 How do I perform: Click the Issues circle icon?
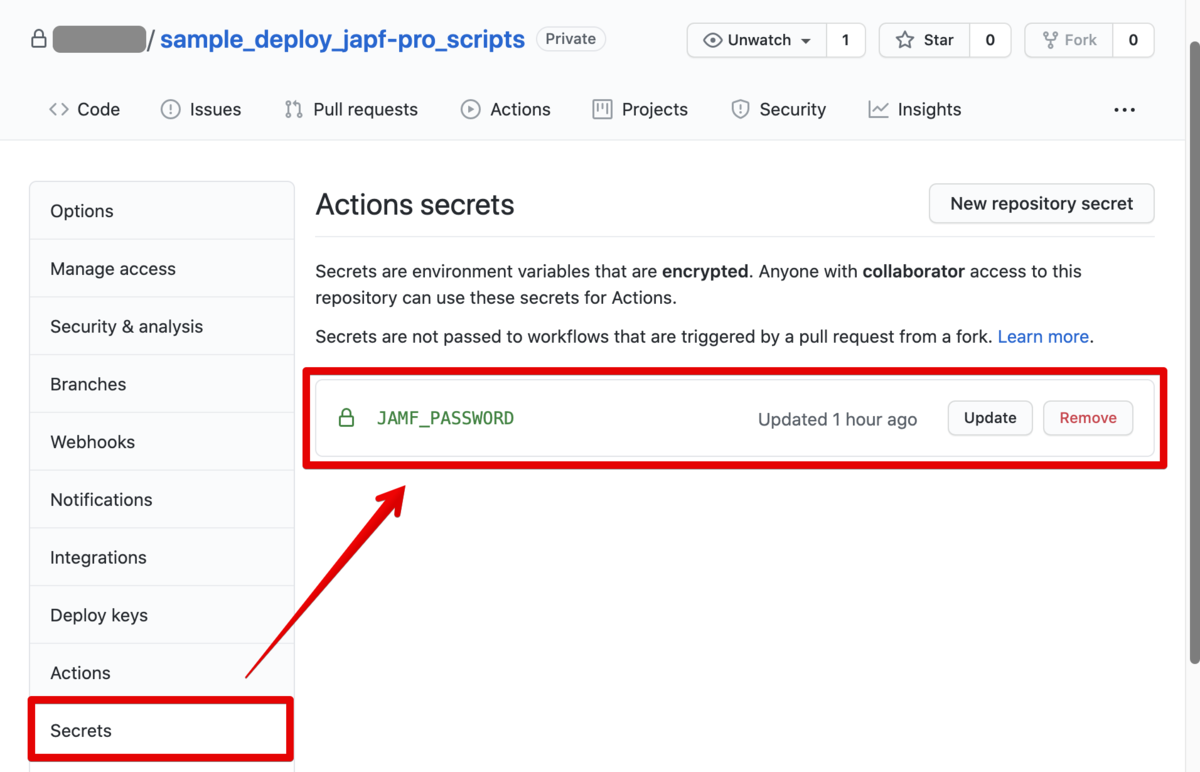(x=171, y=110)
